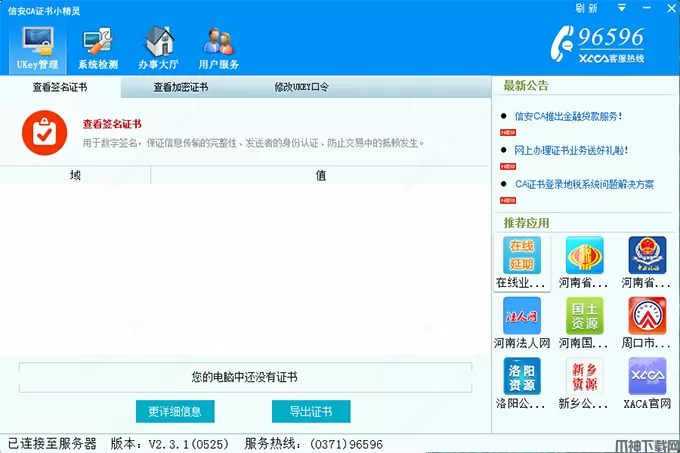Image resolution: width=680 pixels, height=453 pixels.
Task: Open the UKey管理 toolbar section
Action: (38, 49)
